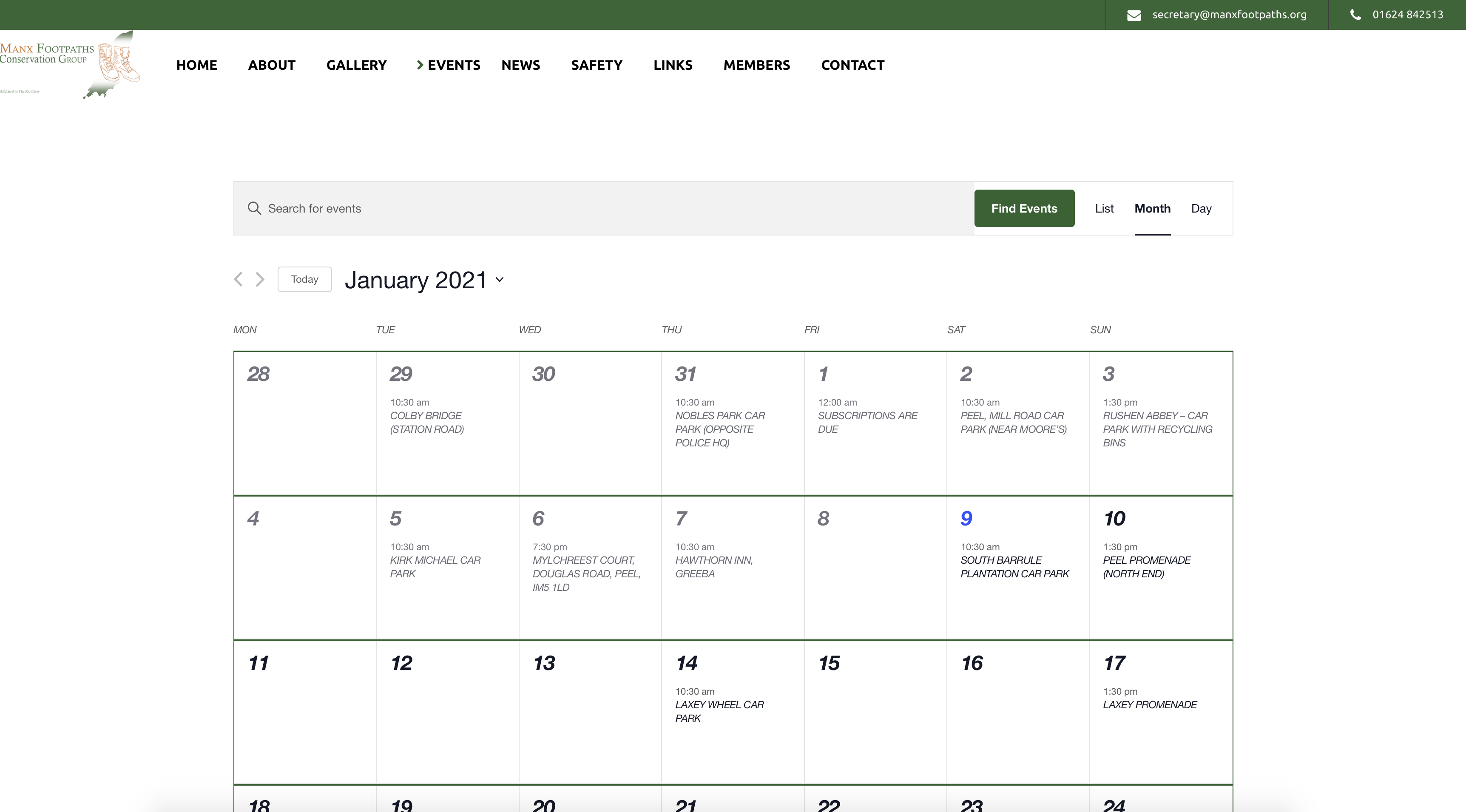Click the phone icon in top bar
The image size is (1466, 812).
pos(1355,15)
